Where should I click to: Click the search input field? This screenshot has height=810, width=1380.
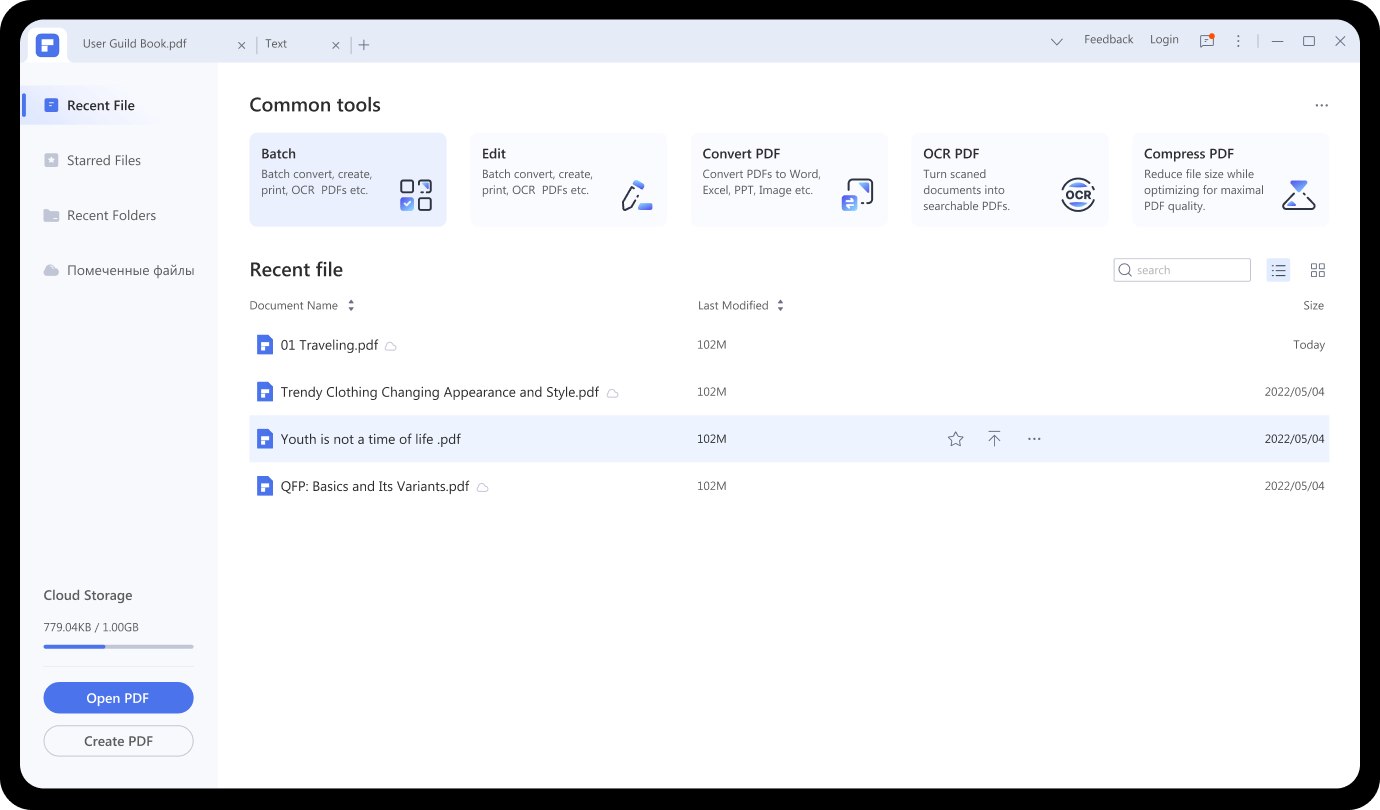tap(1182, 270)
